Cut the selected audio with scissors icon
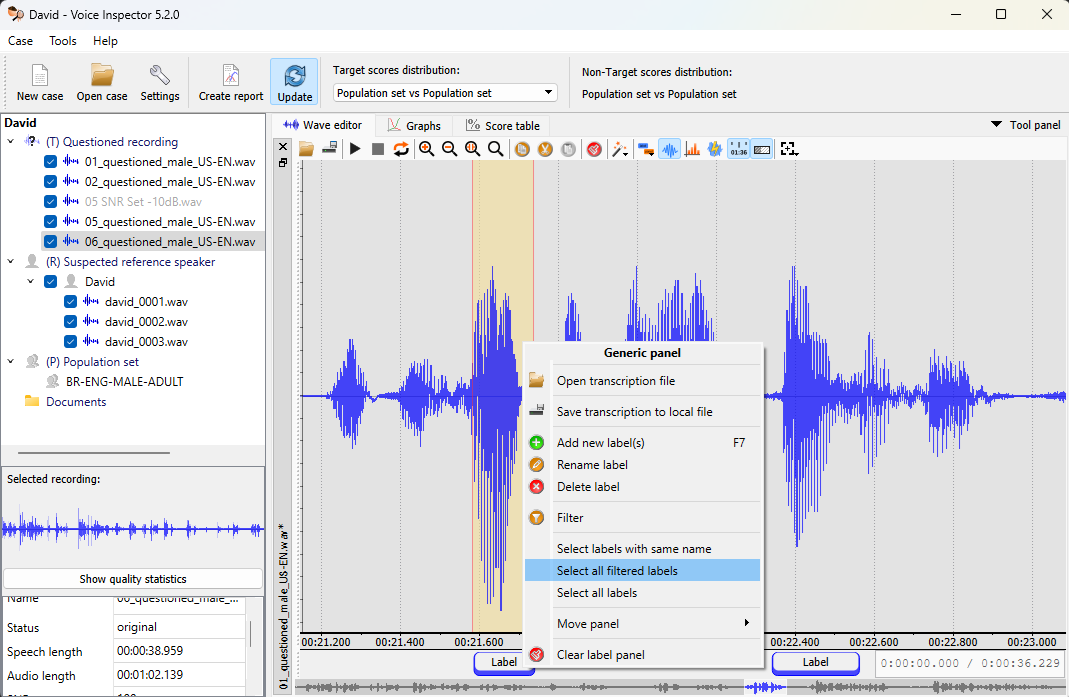The width and height of the screenshot is (1069, 697). click(x=545, y=149)
